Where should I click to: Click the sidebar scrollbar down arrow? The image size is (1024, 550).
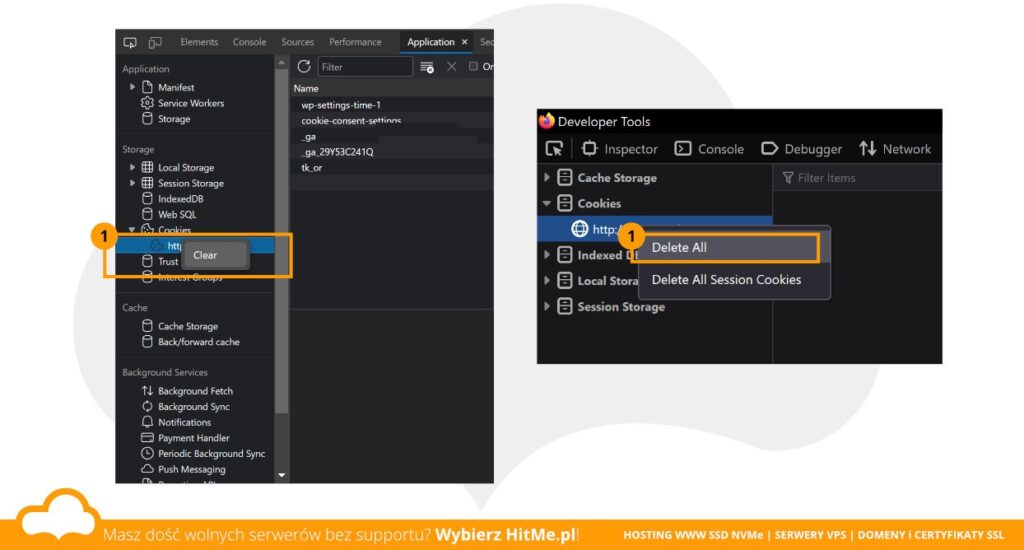pyautogui.click(x=282, y=476)
